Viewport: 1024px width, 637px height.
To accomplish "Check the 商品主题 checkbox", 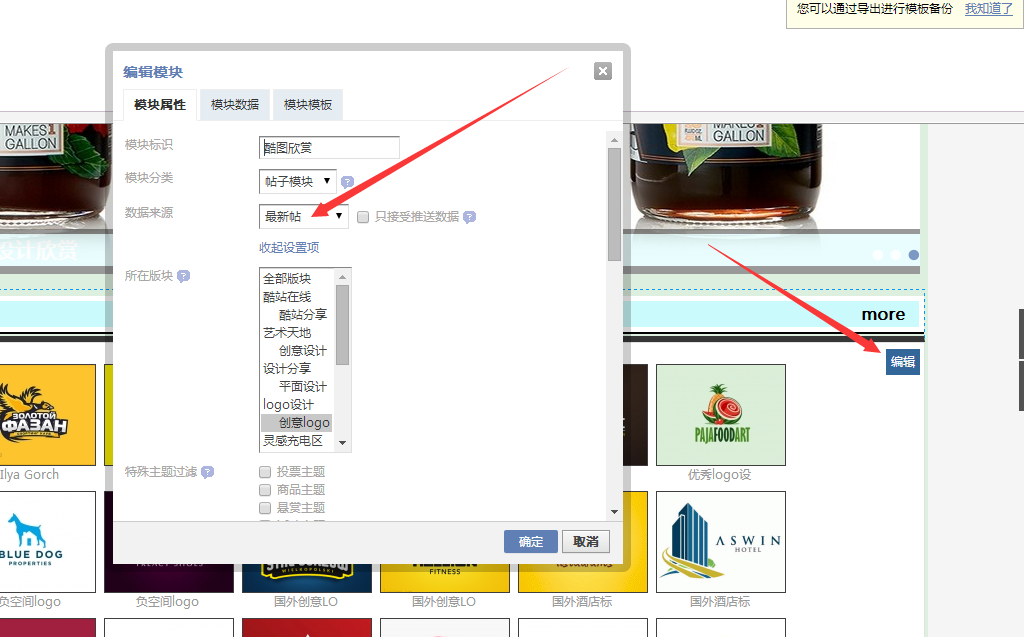I will (x=265, y=490).
